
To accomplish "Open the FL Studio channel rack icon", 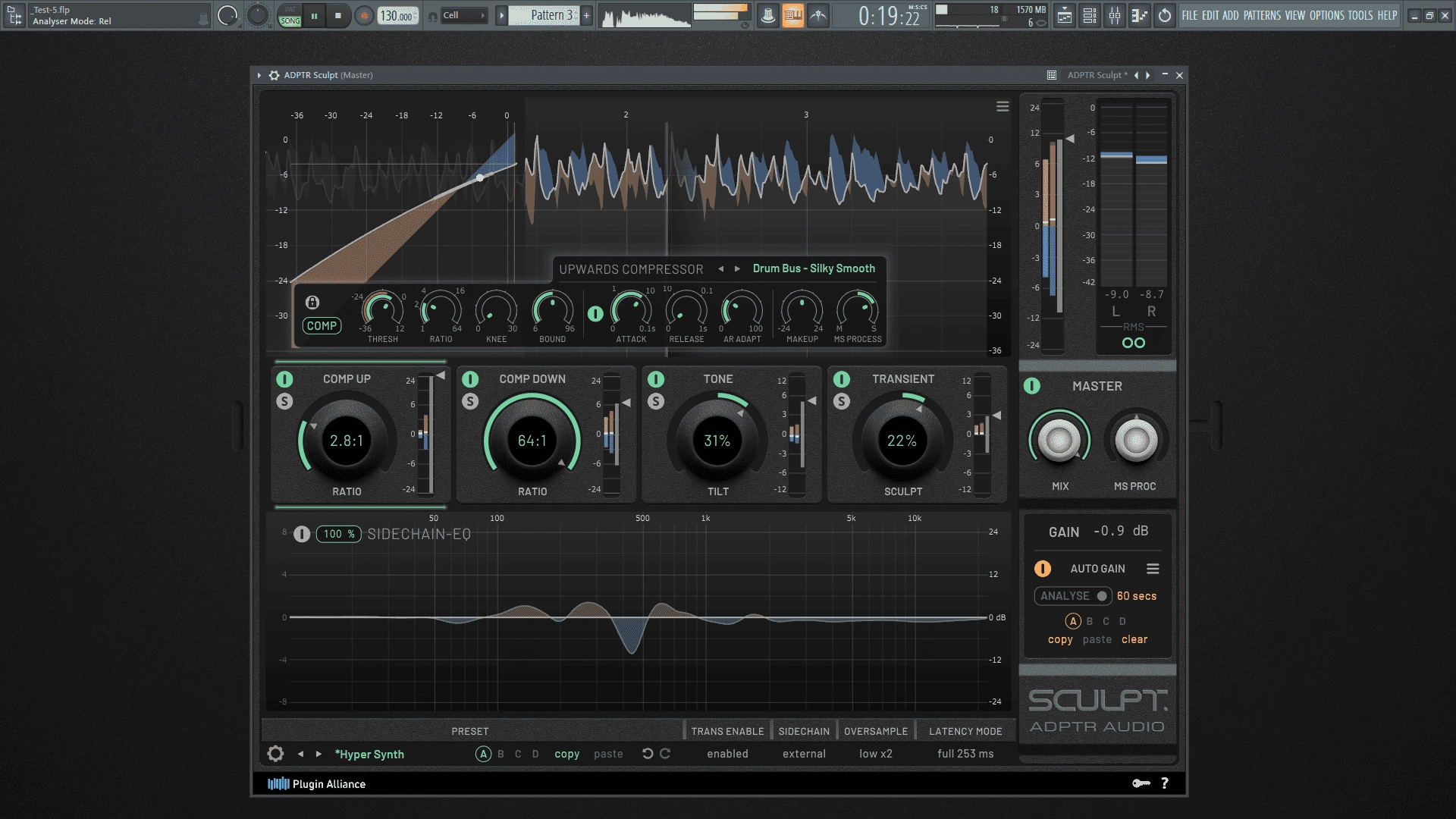I will pos(1090,15).
